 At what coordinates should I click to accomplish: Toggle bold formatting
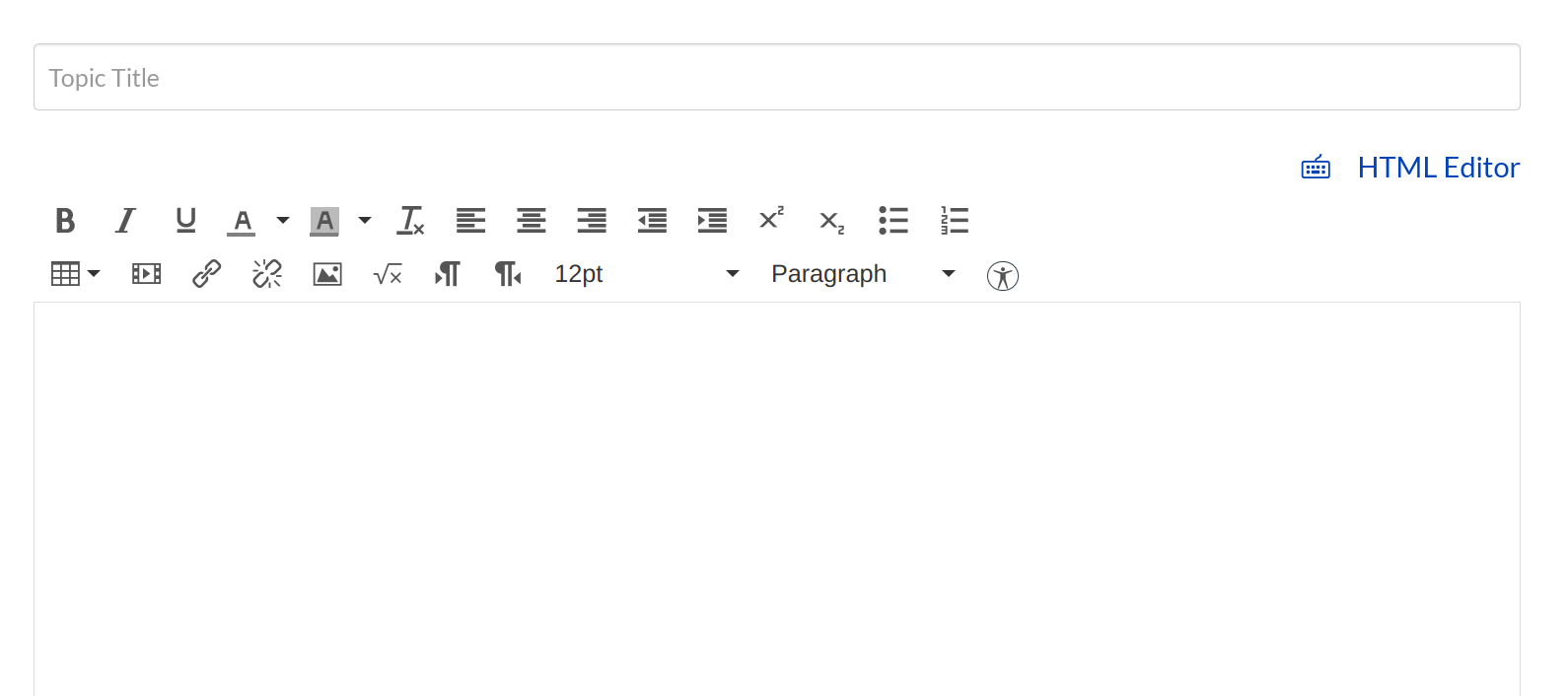(x=65, y=221)
